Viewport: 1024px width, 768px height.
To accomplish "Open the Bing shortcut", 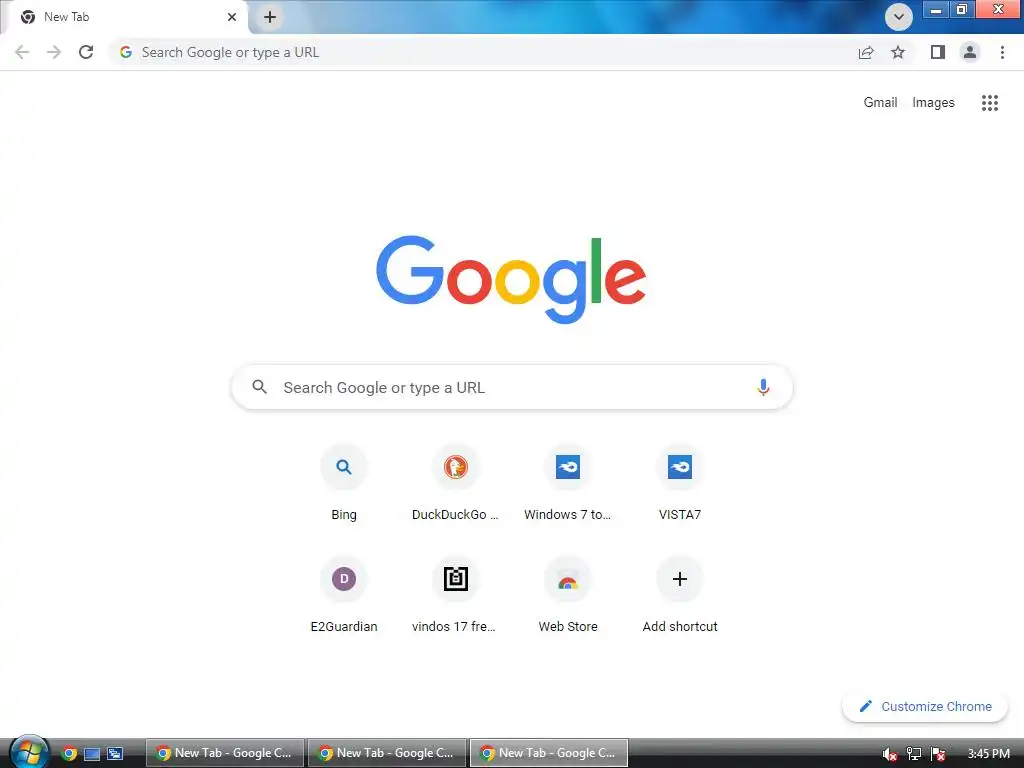I will point(344,483).
